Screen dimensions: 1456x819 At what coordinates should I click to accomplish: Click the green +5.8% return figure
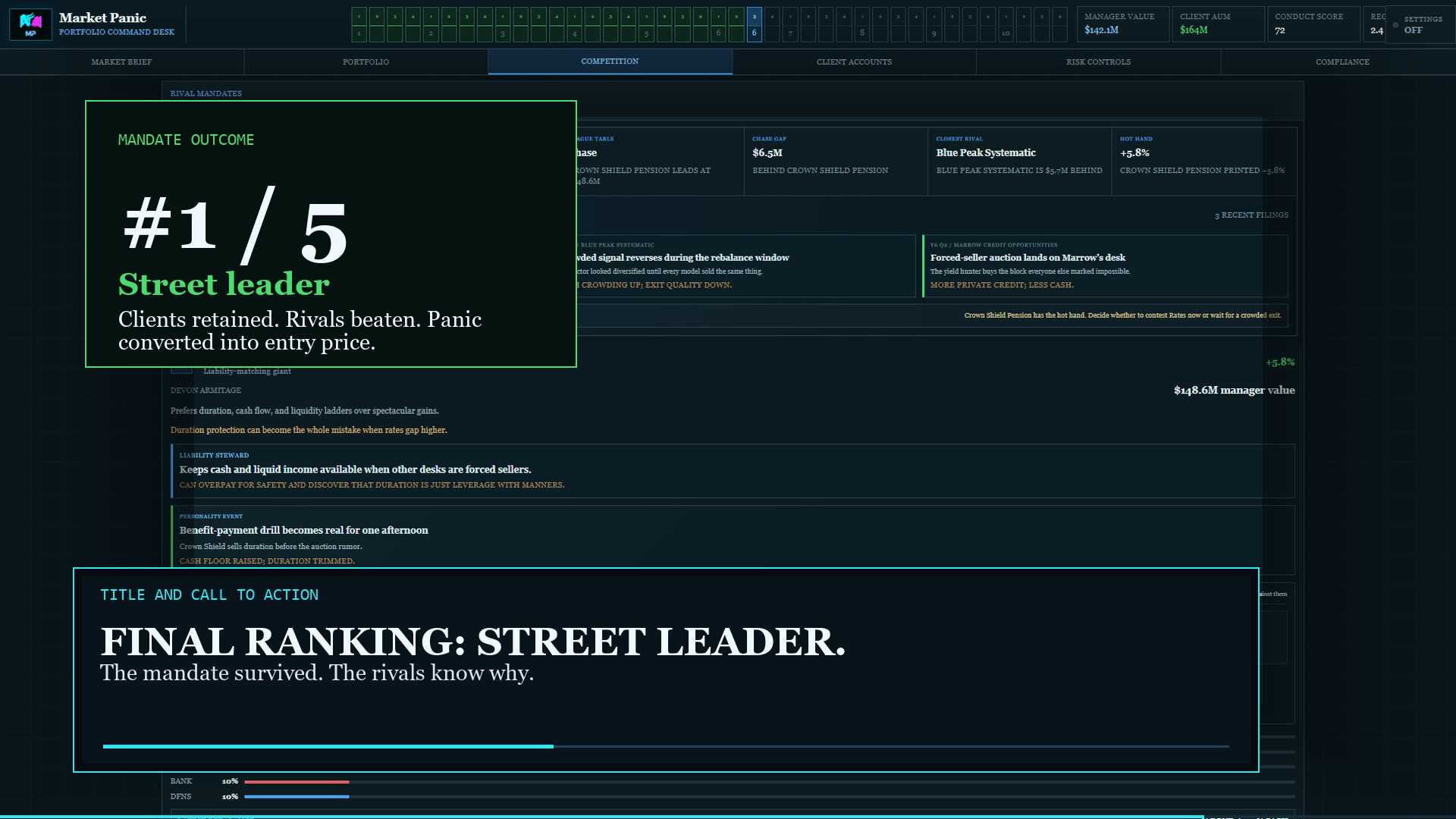[x=1280, y=362]
